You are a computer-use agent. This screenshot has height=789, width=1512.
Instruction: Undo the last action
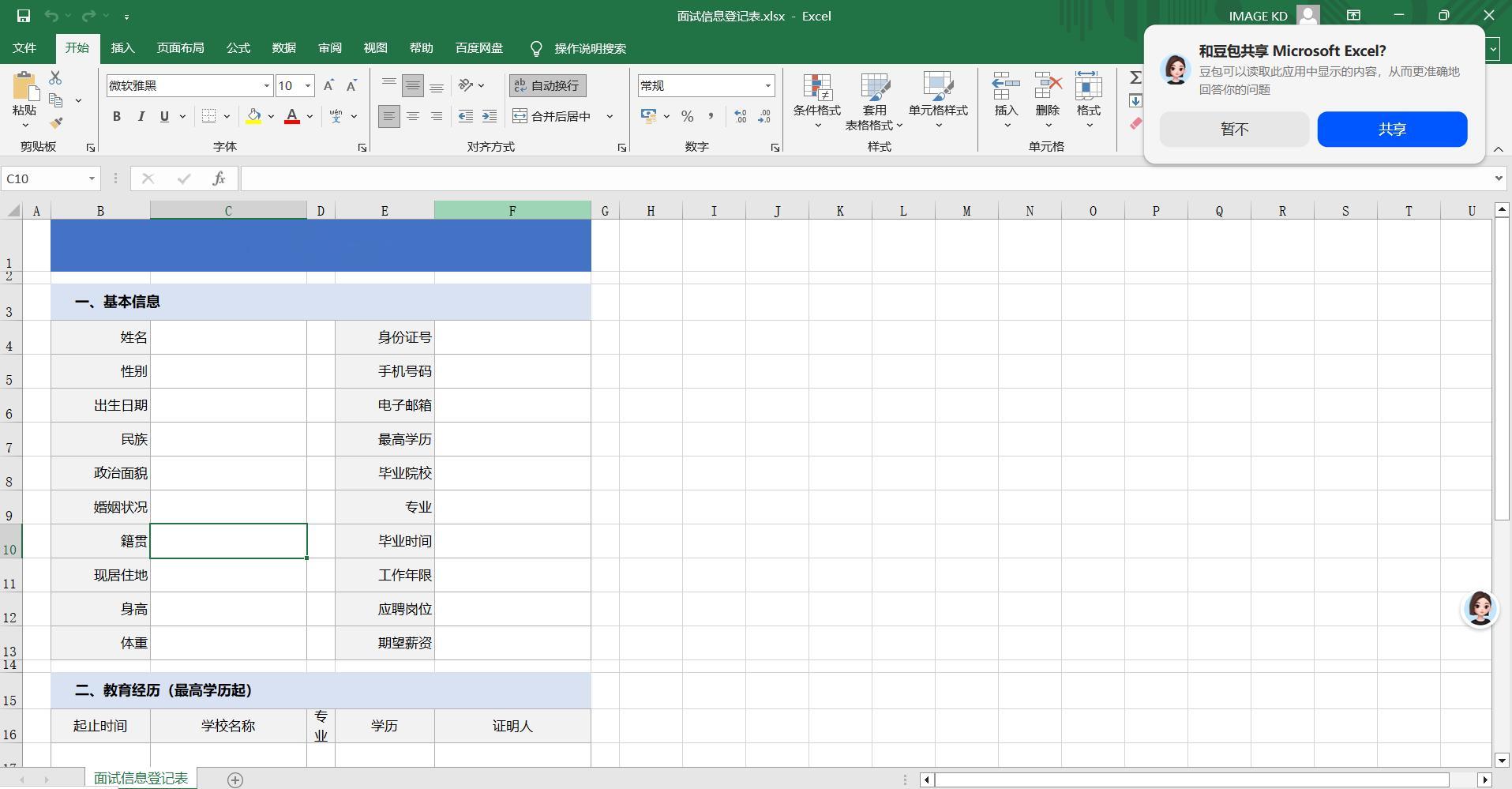(51, 16)
